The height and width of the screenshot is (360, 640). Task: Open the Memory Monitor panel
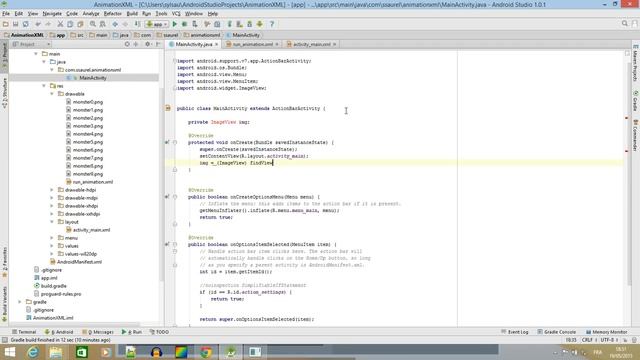click(x=607, y=332)
